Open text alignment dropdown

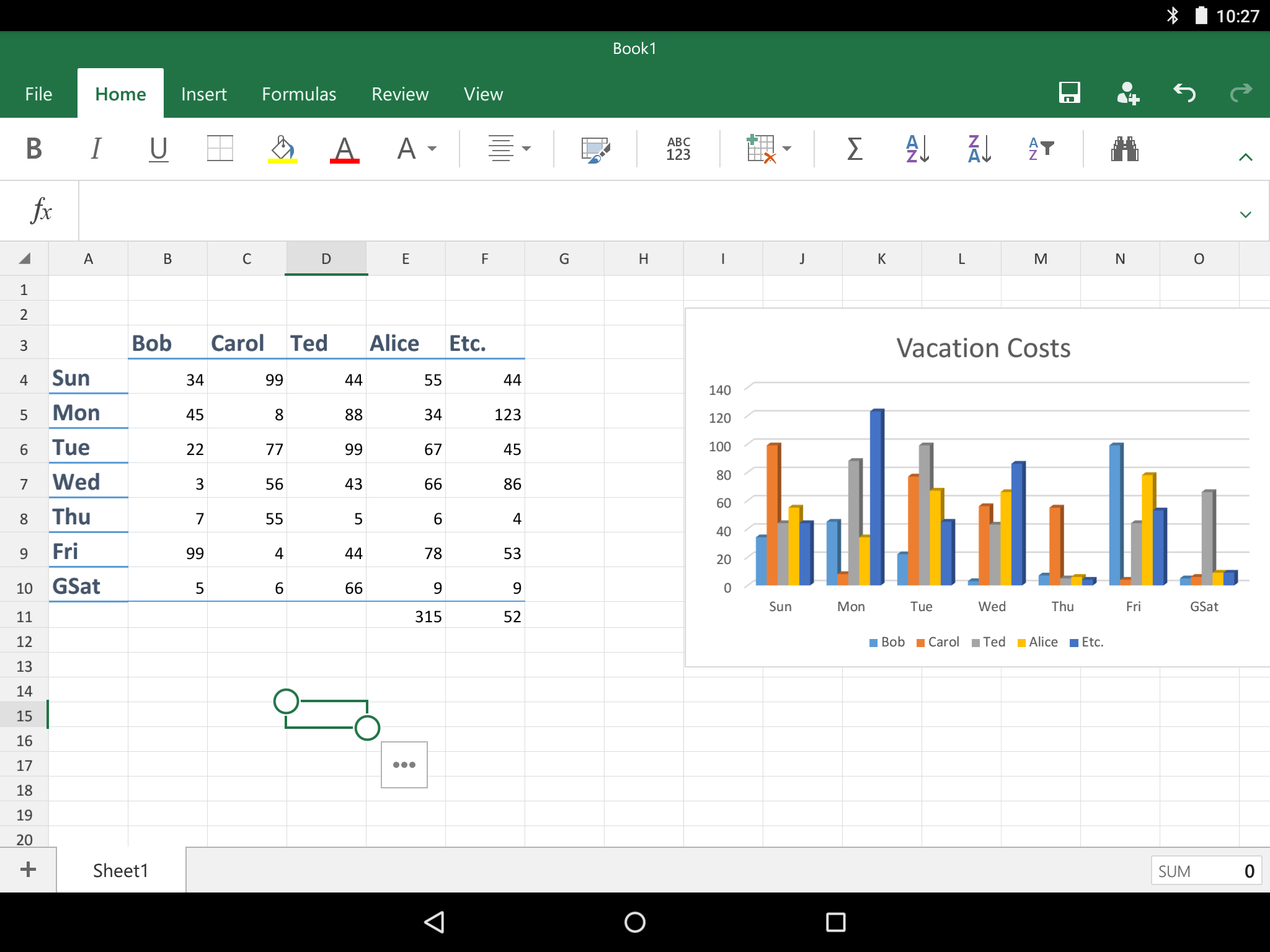tap(508, 149)
